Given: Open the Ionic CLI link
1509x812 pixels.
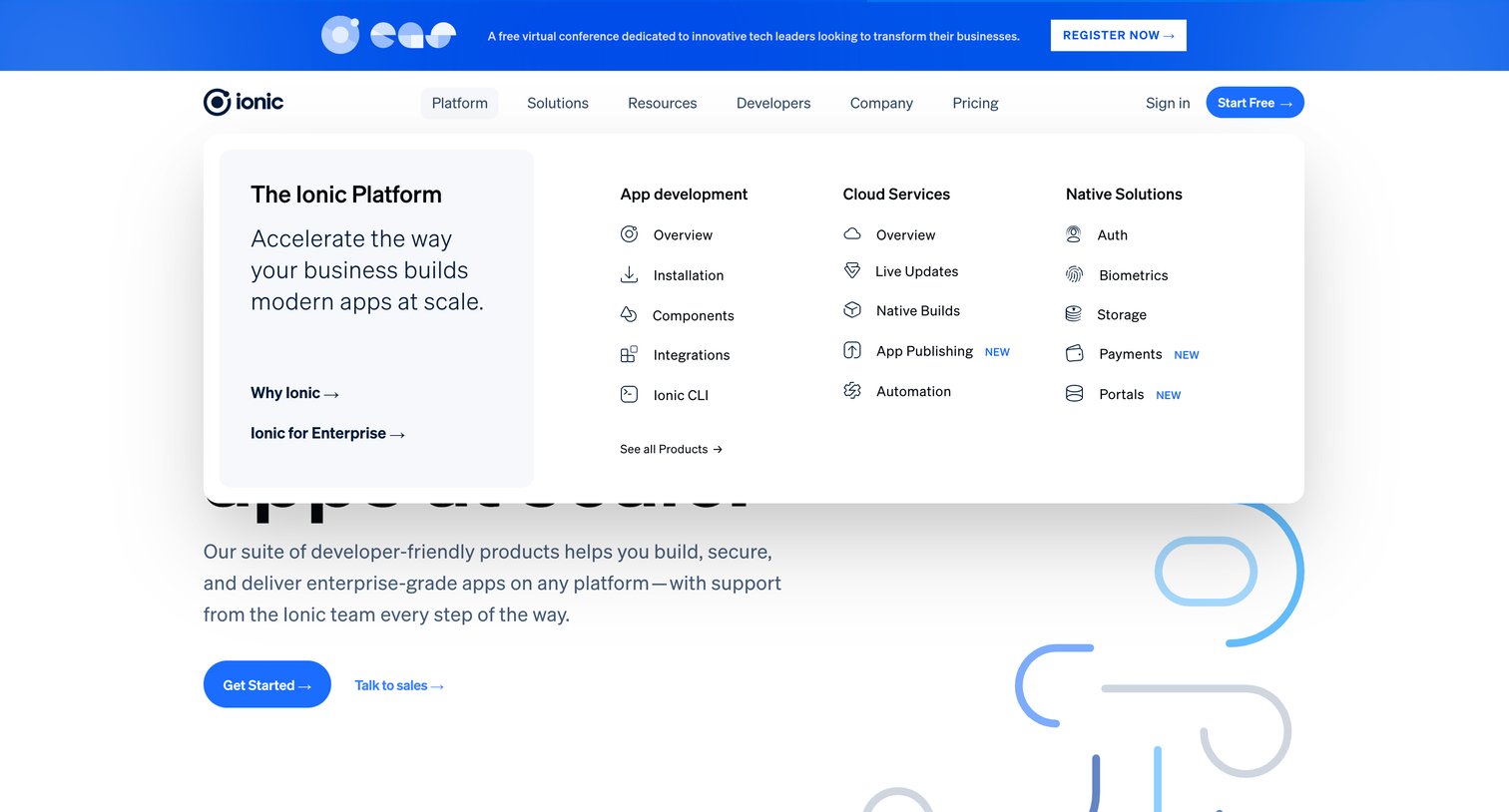Looking at the screenshot, I should [681, 395].
